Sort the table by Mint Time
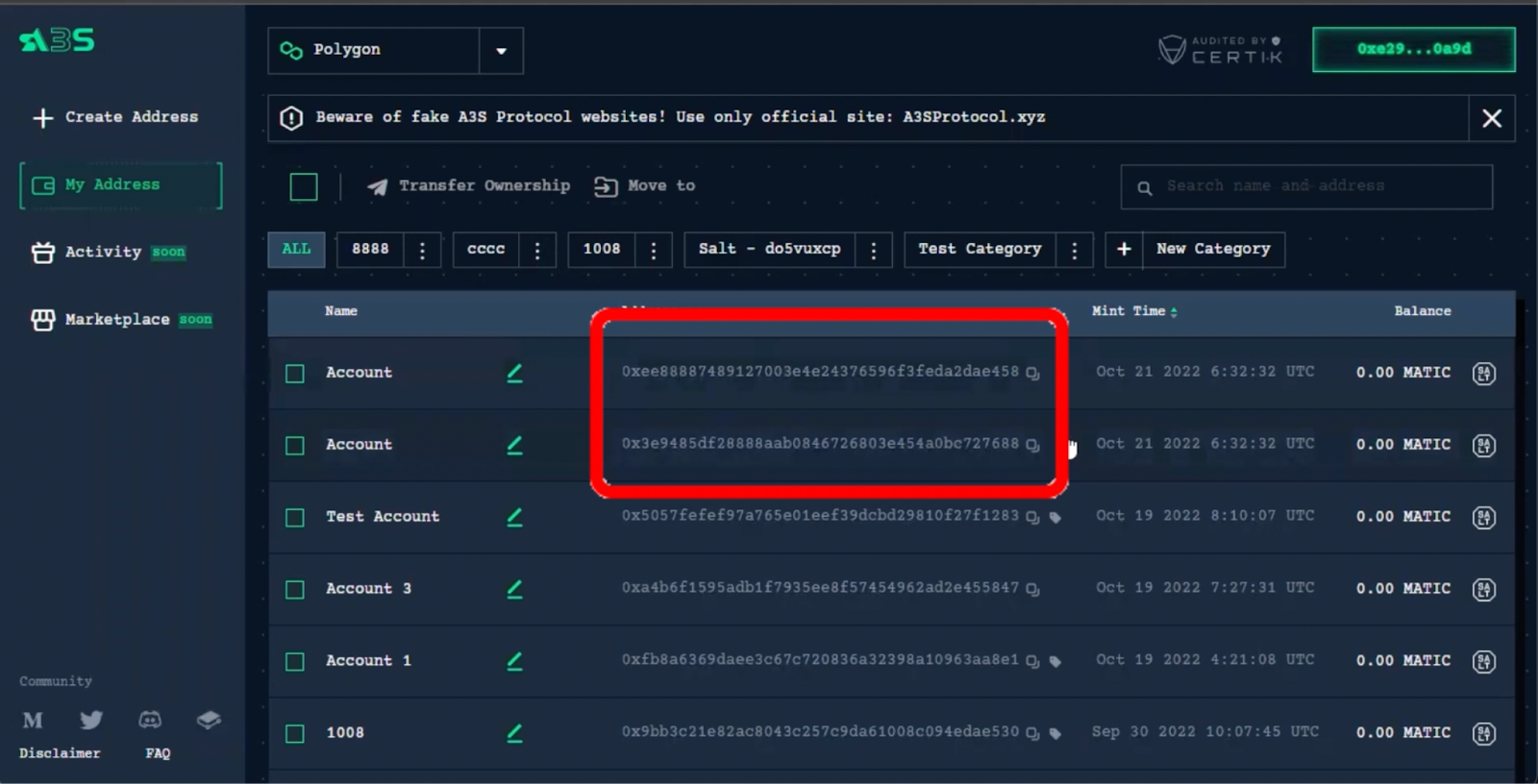The width and height of the screenshot is (1538, 784). coord(1134,311)
